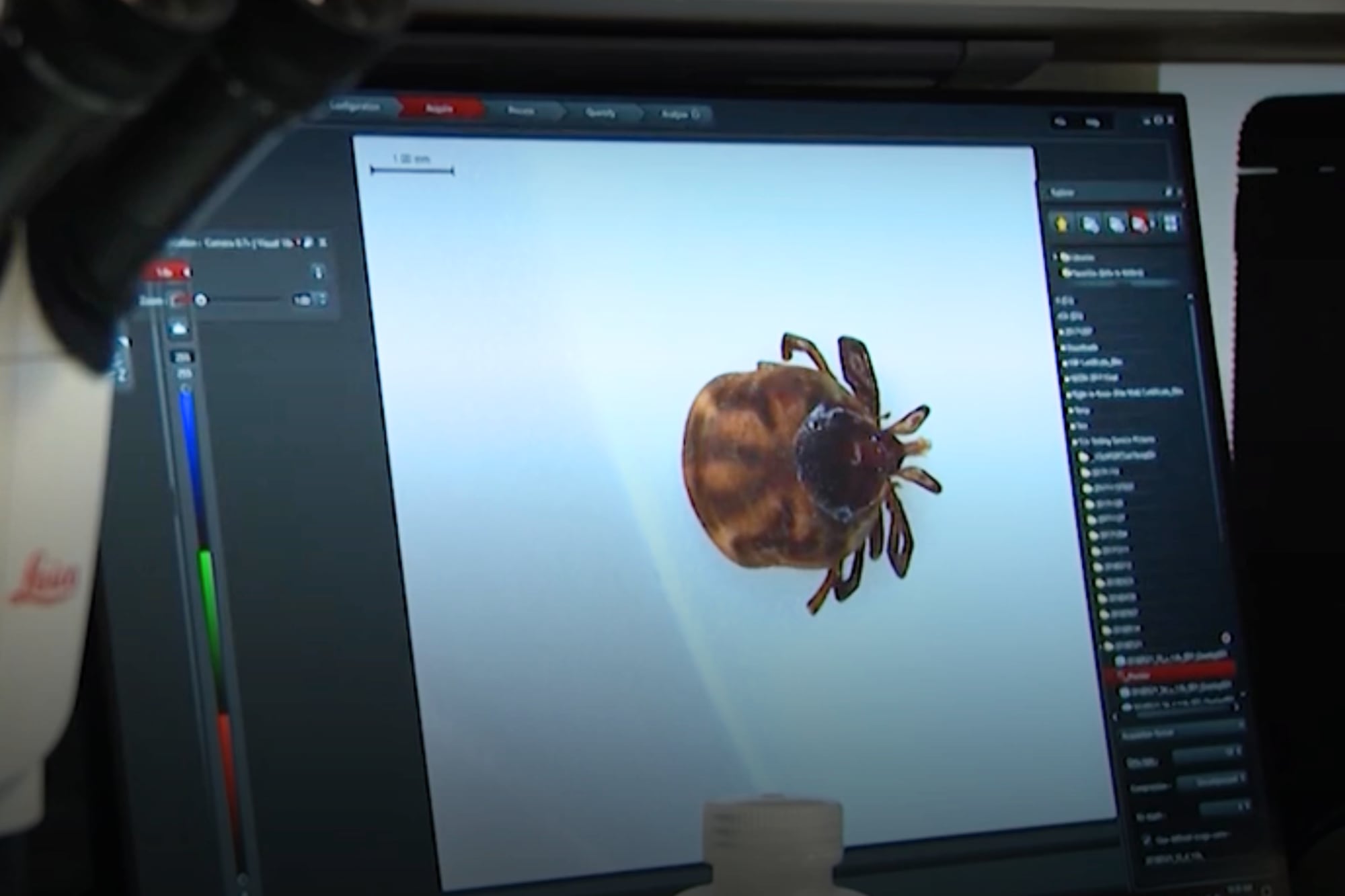Switch to the Quantify workflow tab
Viewport: 1345px width, 896px height.
click(x=601, y=113)
